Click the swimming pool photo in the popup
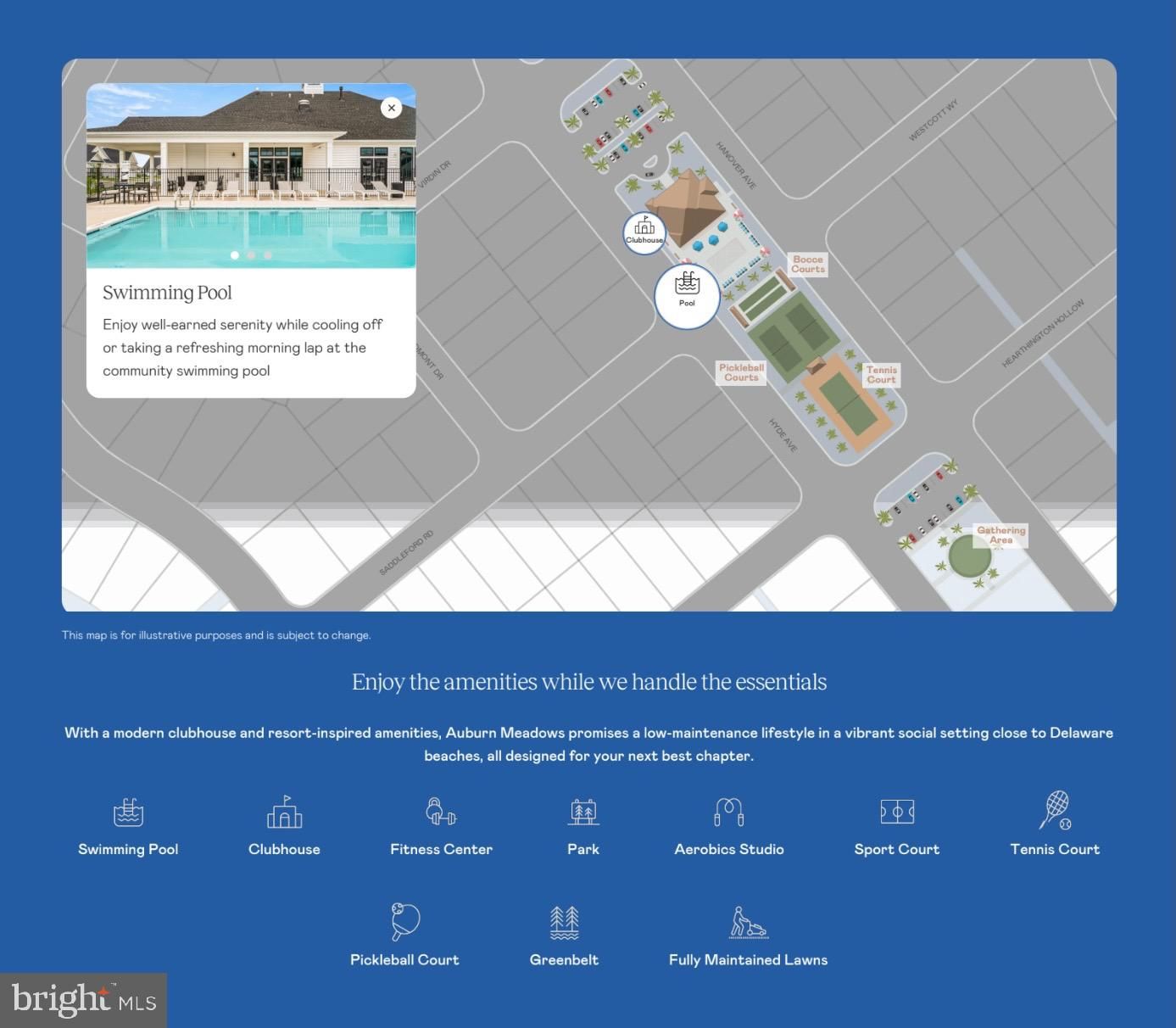 (x=251, y=178)
